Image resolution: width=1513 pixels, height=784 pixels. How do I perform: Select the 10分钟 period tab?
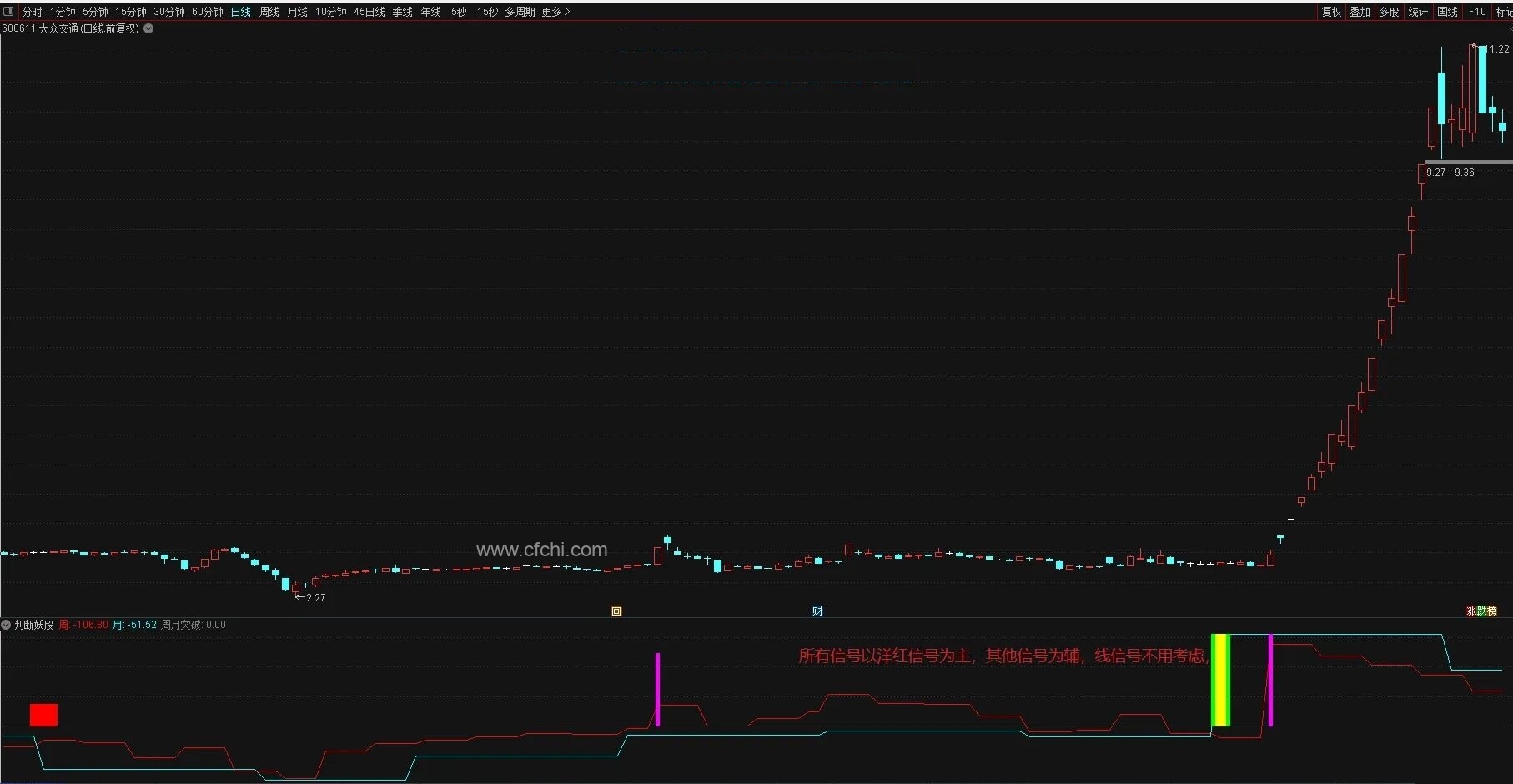click(x=331, y=12)
